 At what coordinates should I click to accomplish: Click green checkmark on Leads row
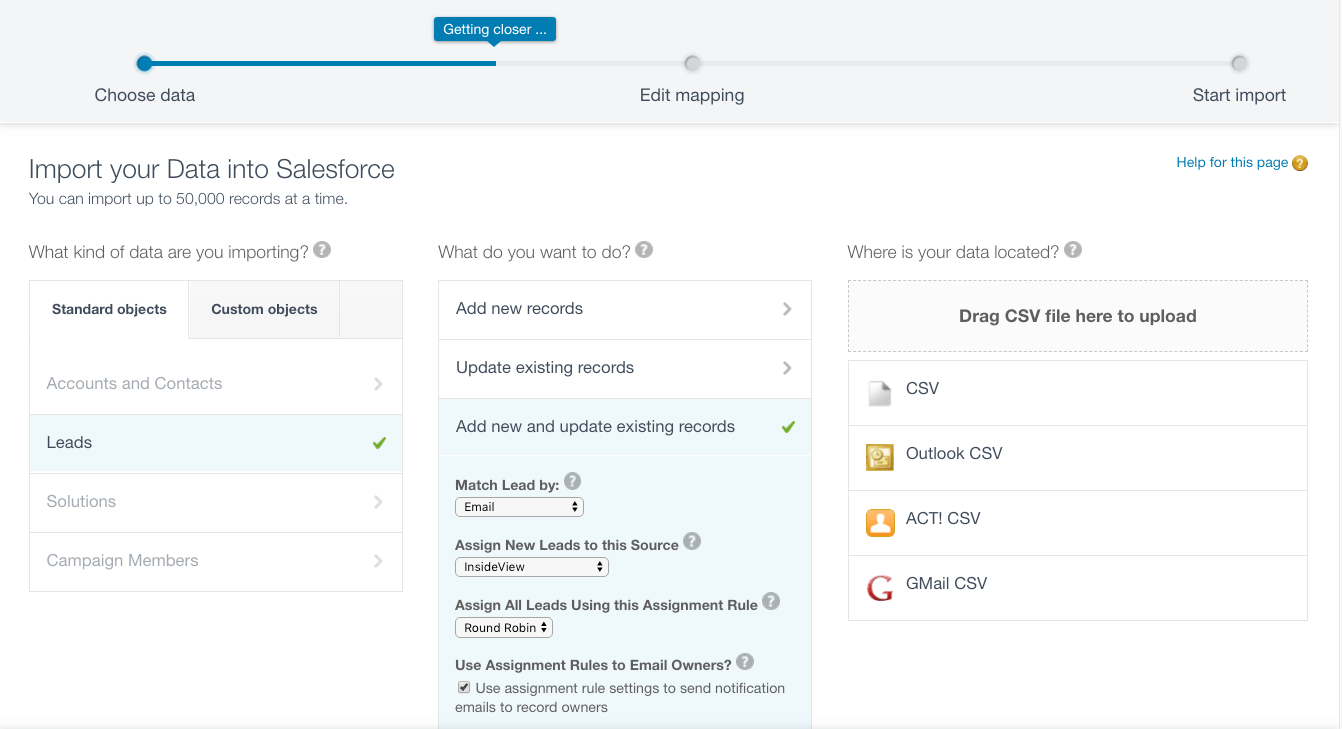click(379, 443)
